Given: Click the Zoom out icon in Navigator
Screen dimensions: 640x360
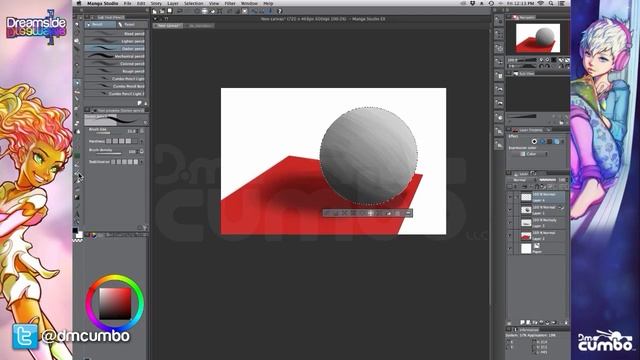Looking at the screenshot, I should [542, 60].
